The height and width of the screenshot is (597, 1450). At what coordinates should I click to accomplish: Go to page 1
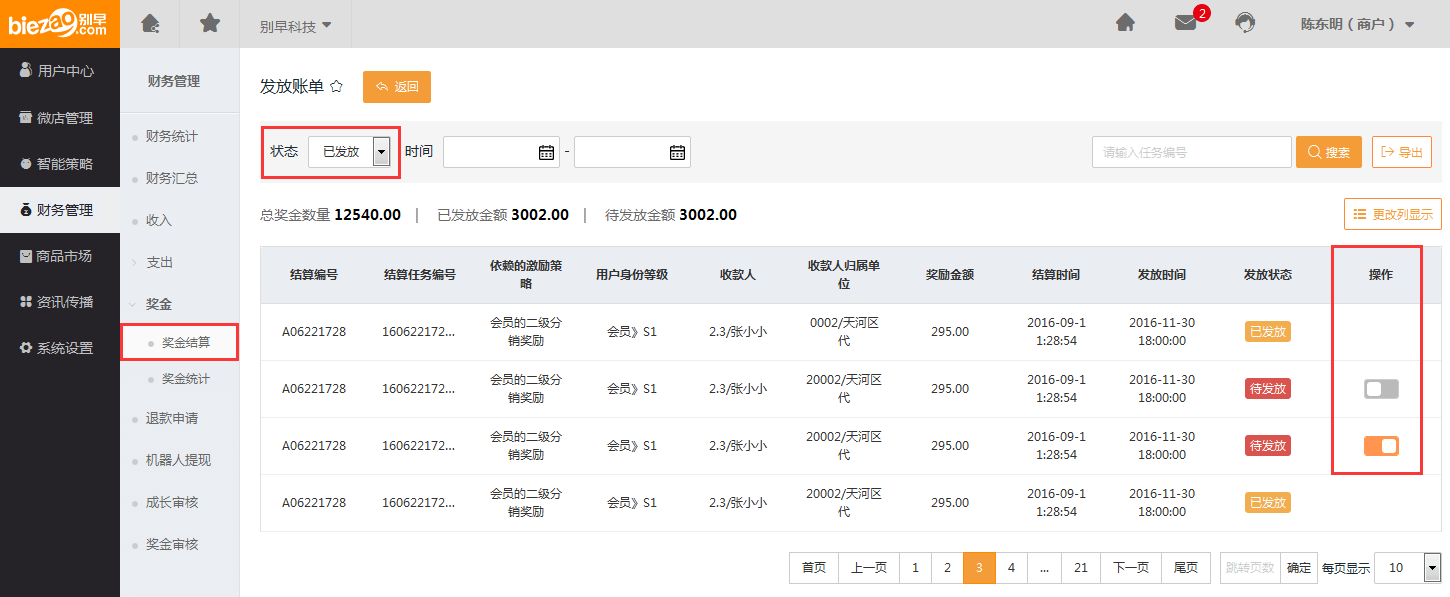915,567
